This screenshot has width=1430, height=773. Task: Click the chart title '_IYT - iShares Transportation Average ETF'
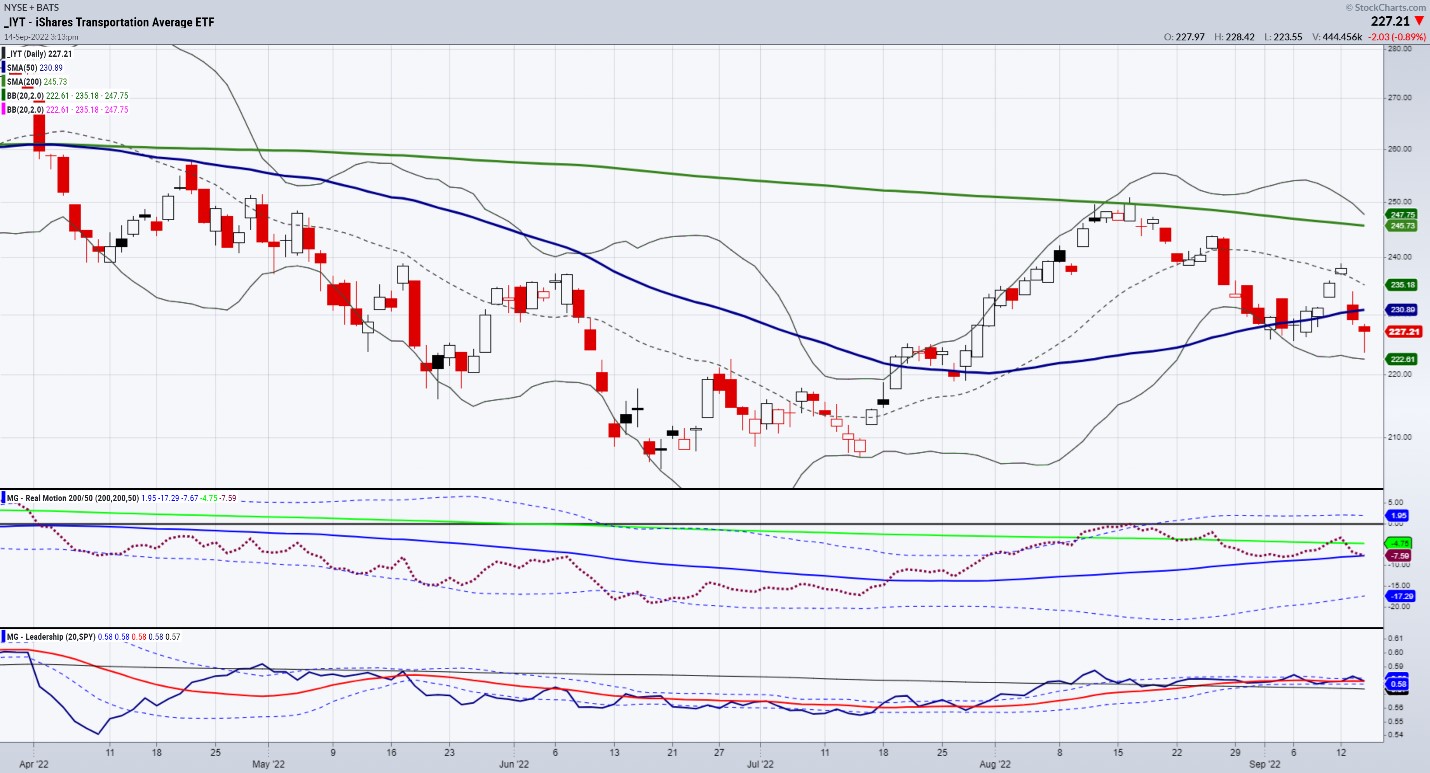(110, 21)
